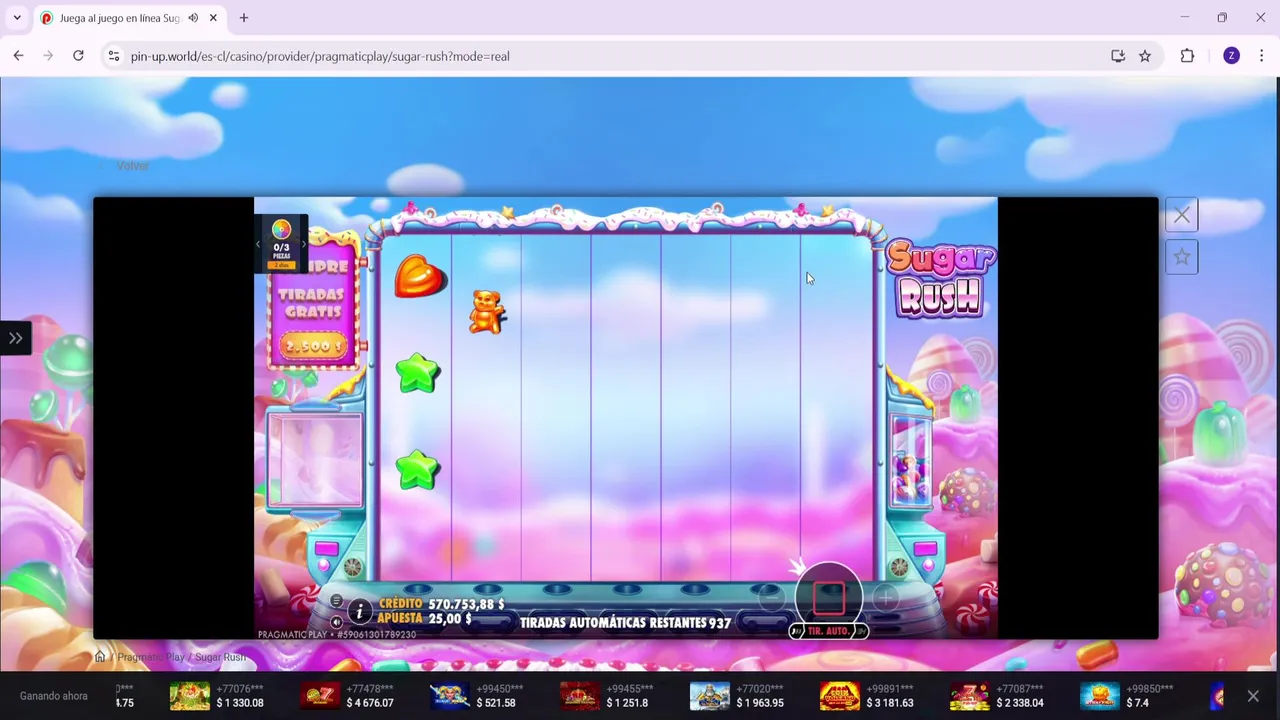Click the Volver back link
Viewport: 1280px width, 720px height.
click(132, 165)
